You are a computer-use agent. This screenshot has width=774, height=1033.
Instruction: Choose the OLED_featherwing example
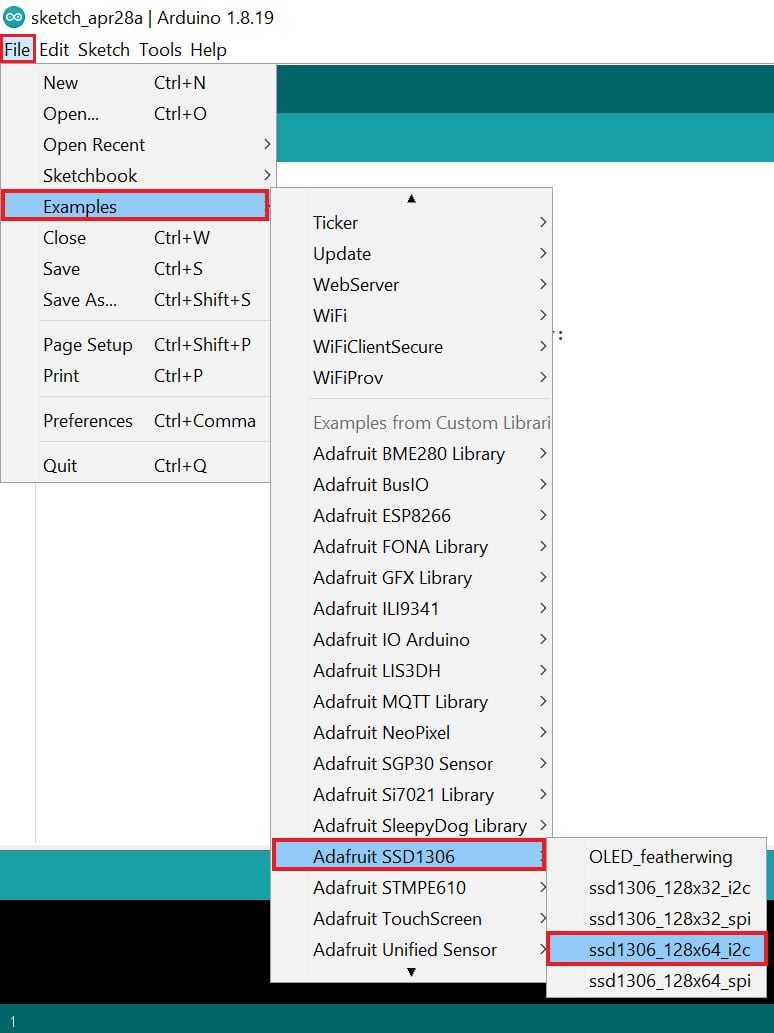(660, 856)
